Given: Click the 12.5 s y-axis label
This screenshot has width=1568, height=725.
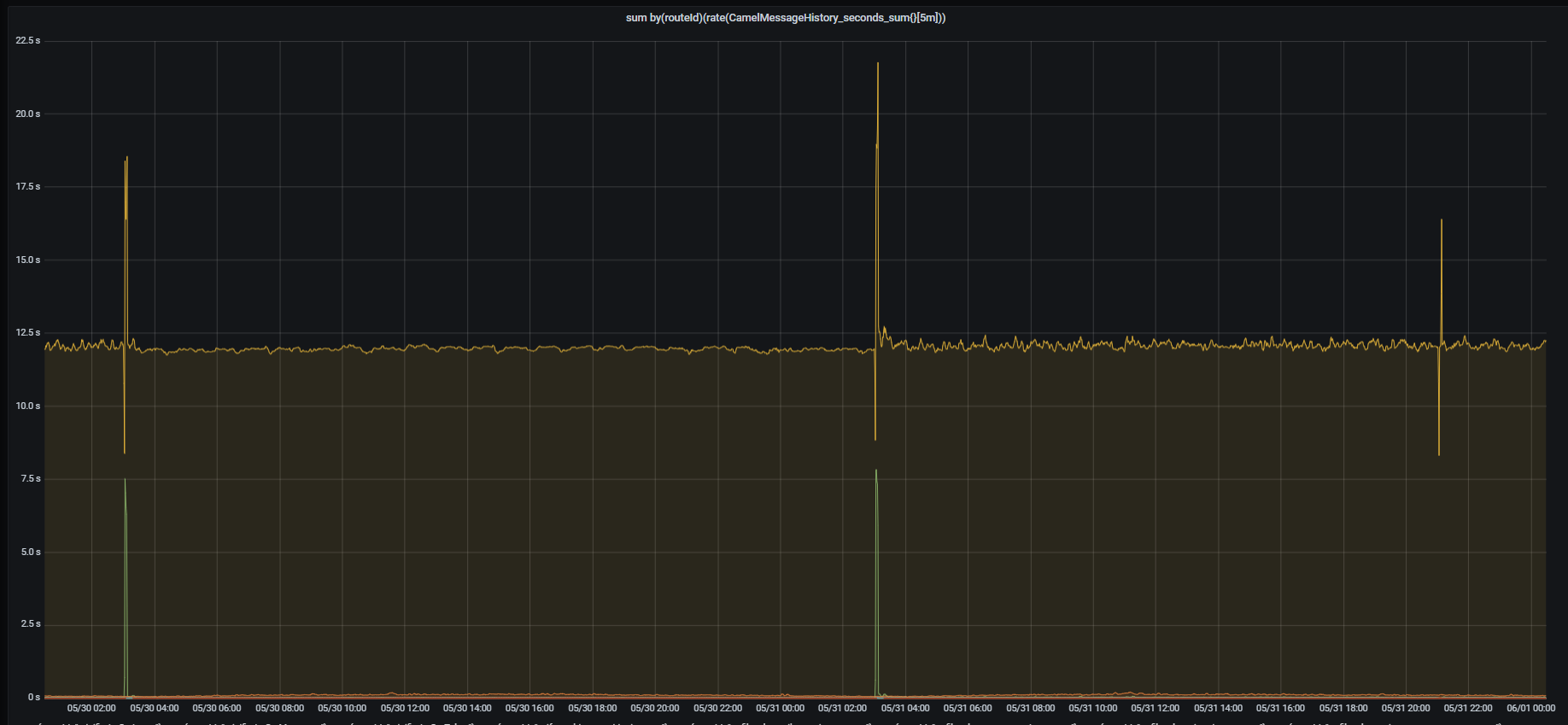Looking at the screenshot, I should (x=28, y=333).
